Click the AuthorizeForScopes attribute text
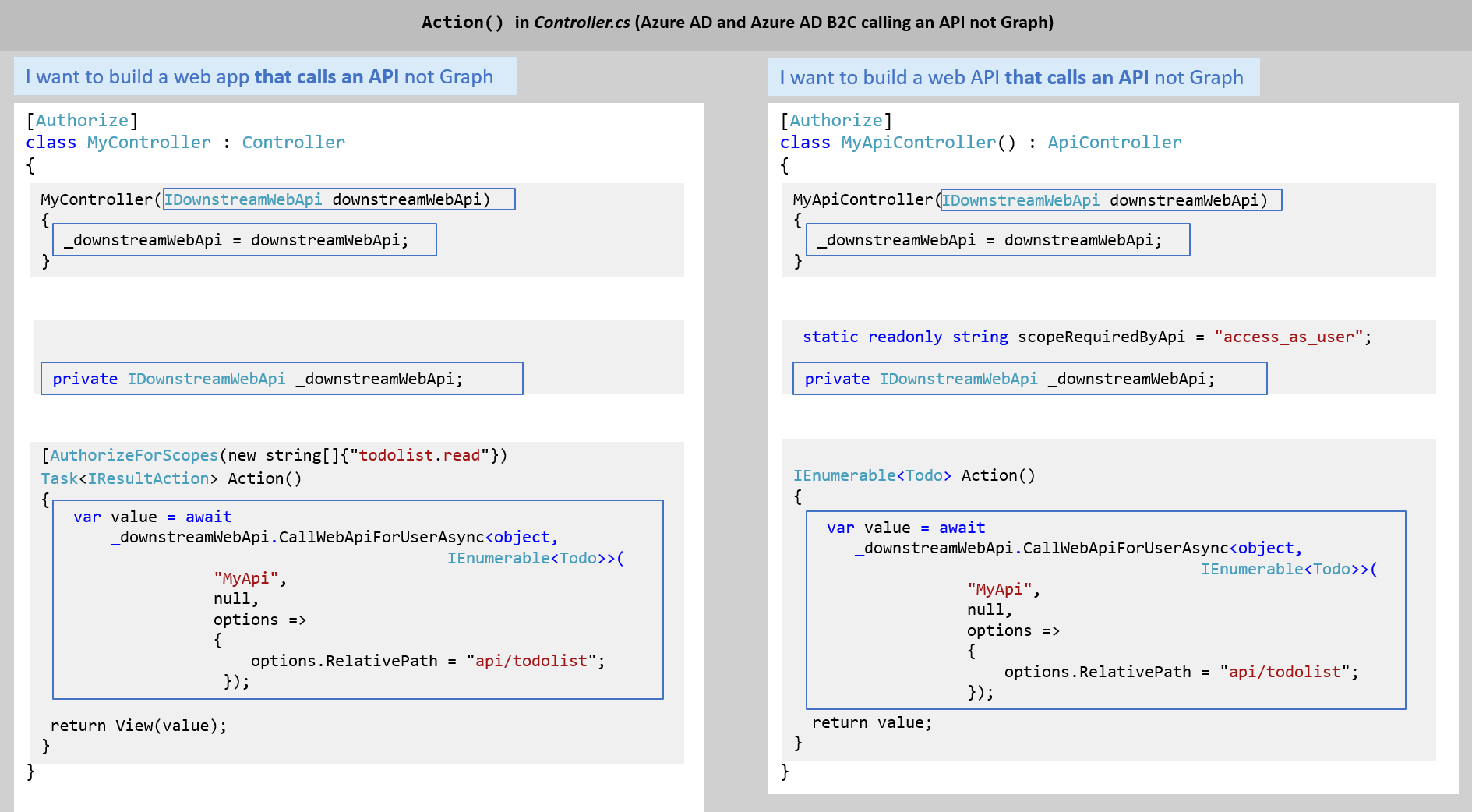Viewport: 1472px width, 812px height. click(x=134, y=455)
